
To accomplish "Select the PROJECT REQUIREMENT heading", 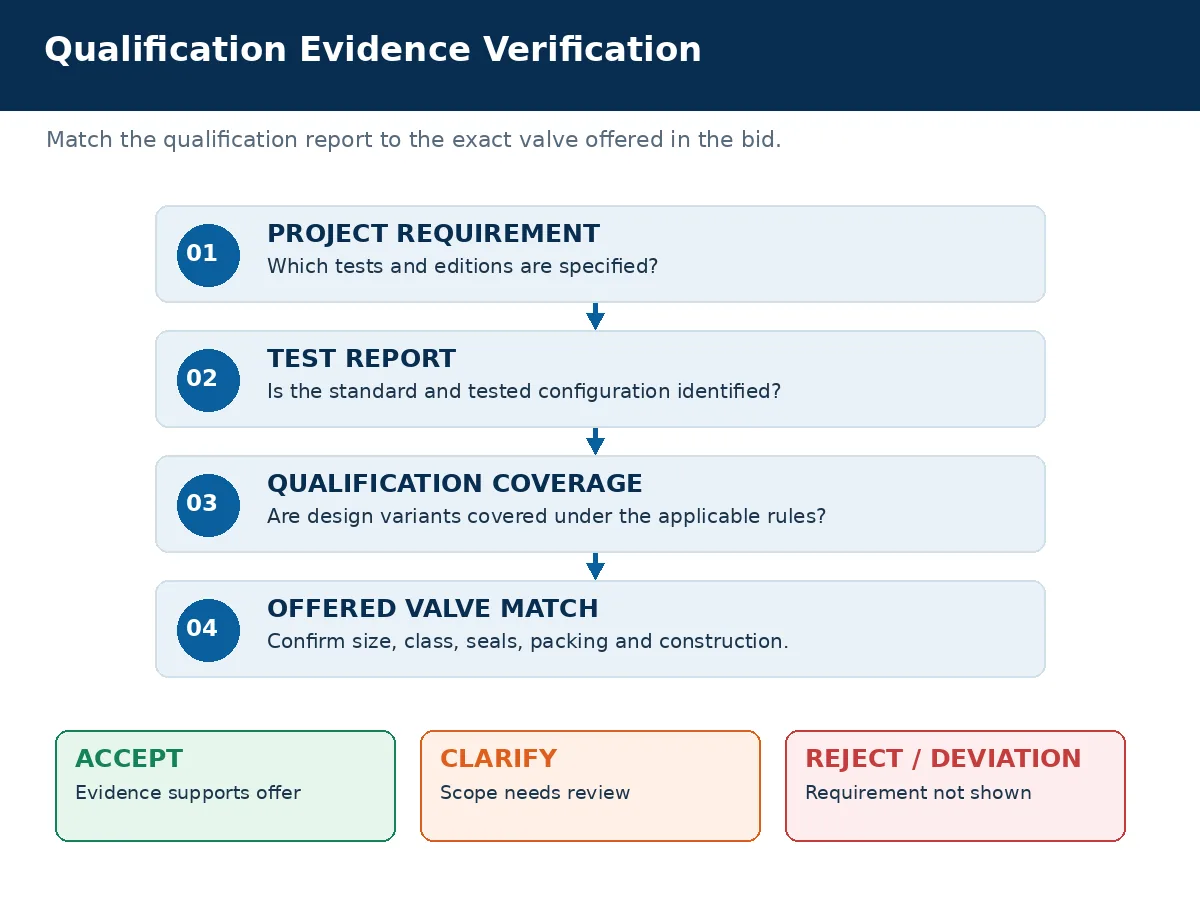I will tap(433, 234).
